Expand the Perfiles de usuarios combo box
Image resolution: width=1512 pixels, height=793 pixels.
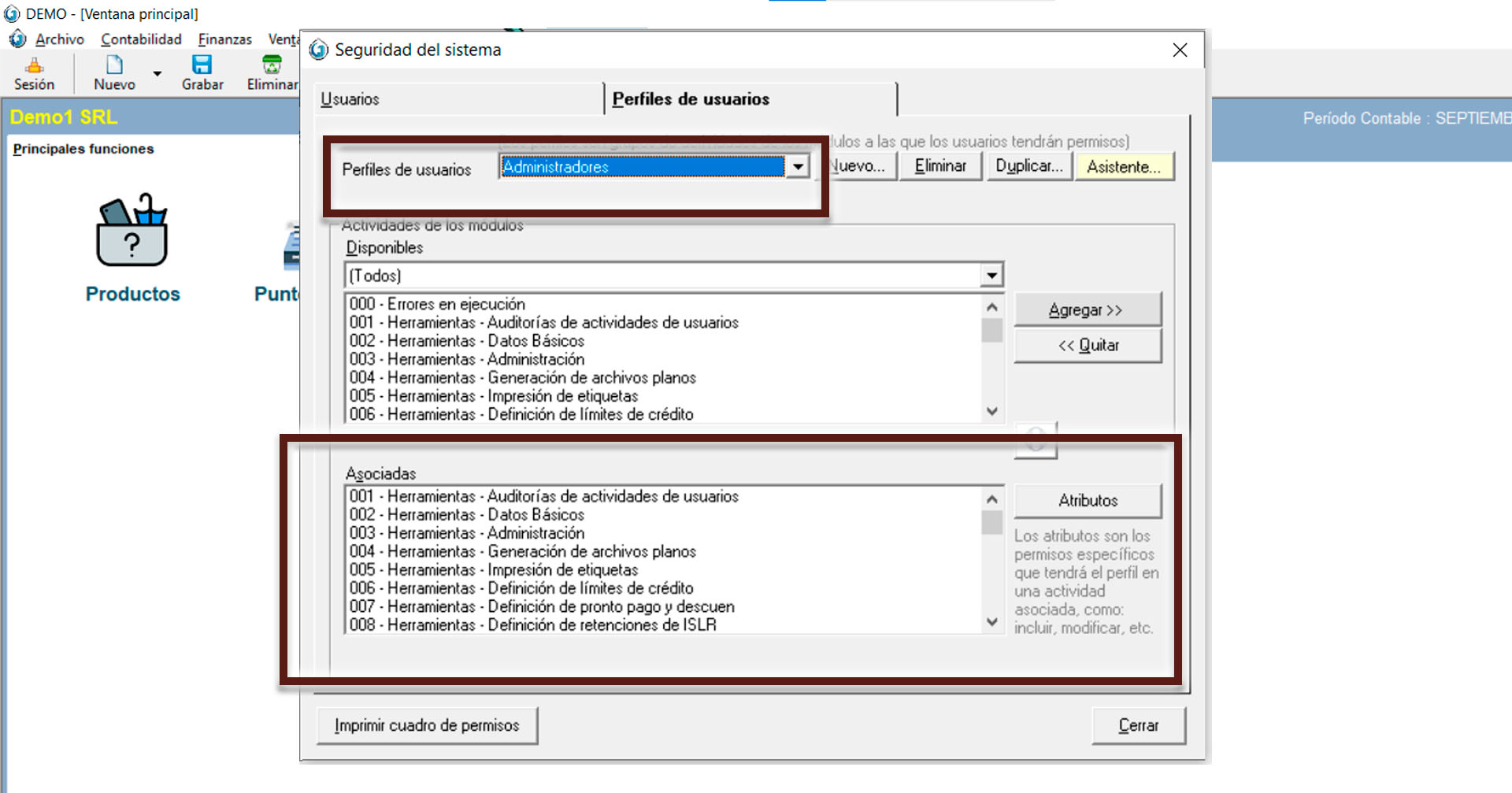[798, 167]
